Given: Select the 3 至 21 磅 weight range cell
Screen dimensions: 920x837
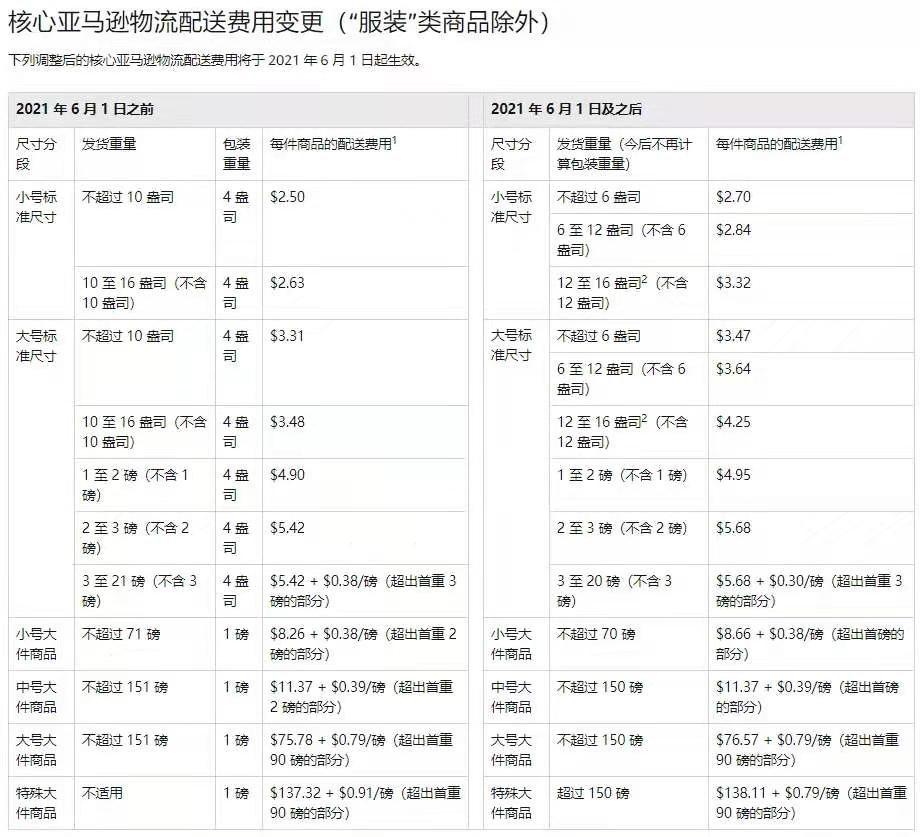Looking at the screenshot, I should coord(139,591).
